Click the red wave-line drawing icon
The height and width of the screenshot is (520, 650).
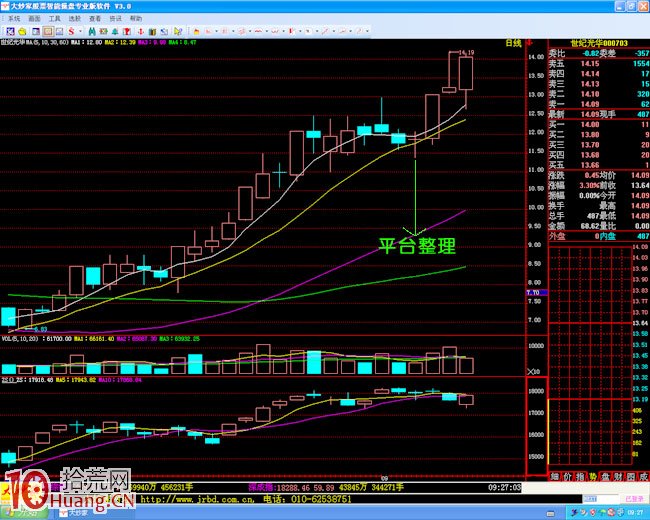[258, 31]
